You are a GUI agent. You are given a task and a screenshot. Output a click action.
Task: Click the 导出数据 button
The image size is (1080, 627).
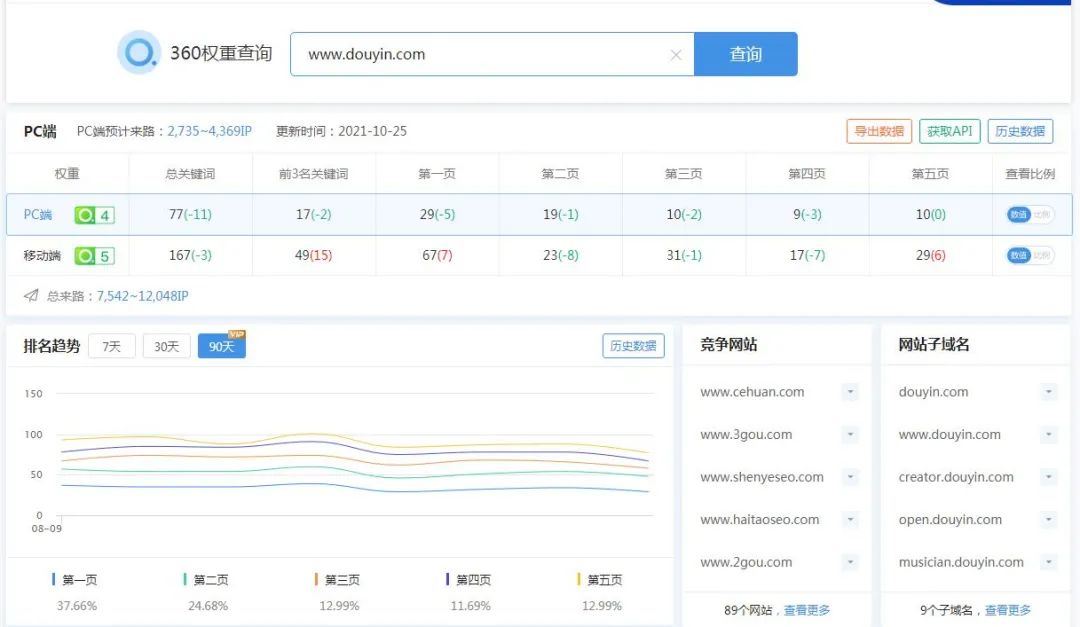click(x=879, y=131)
